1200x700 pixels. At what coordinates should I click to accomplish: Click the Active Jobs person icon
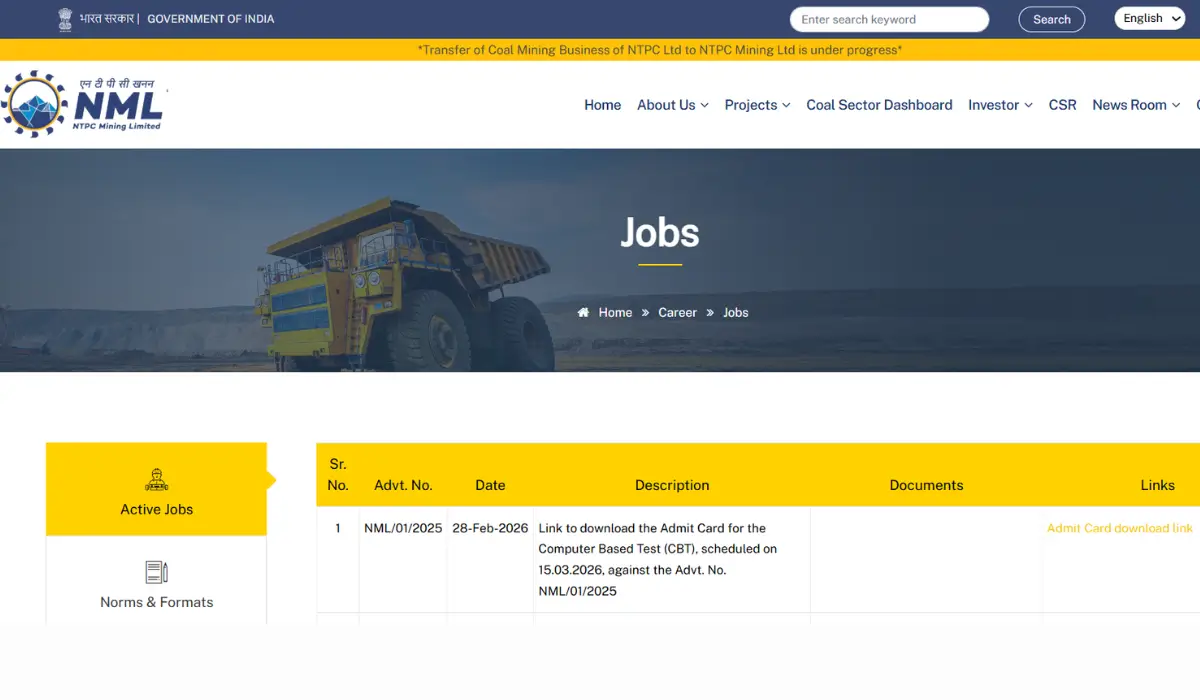[x=156, y=479]
